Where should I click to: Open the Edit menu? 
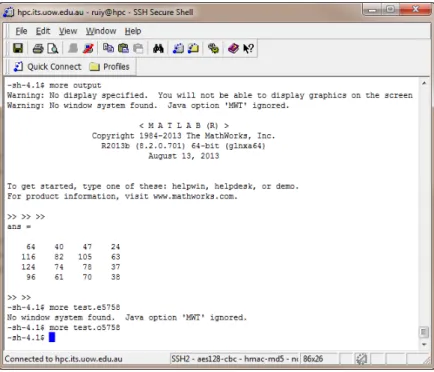coord(43,31)
